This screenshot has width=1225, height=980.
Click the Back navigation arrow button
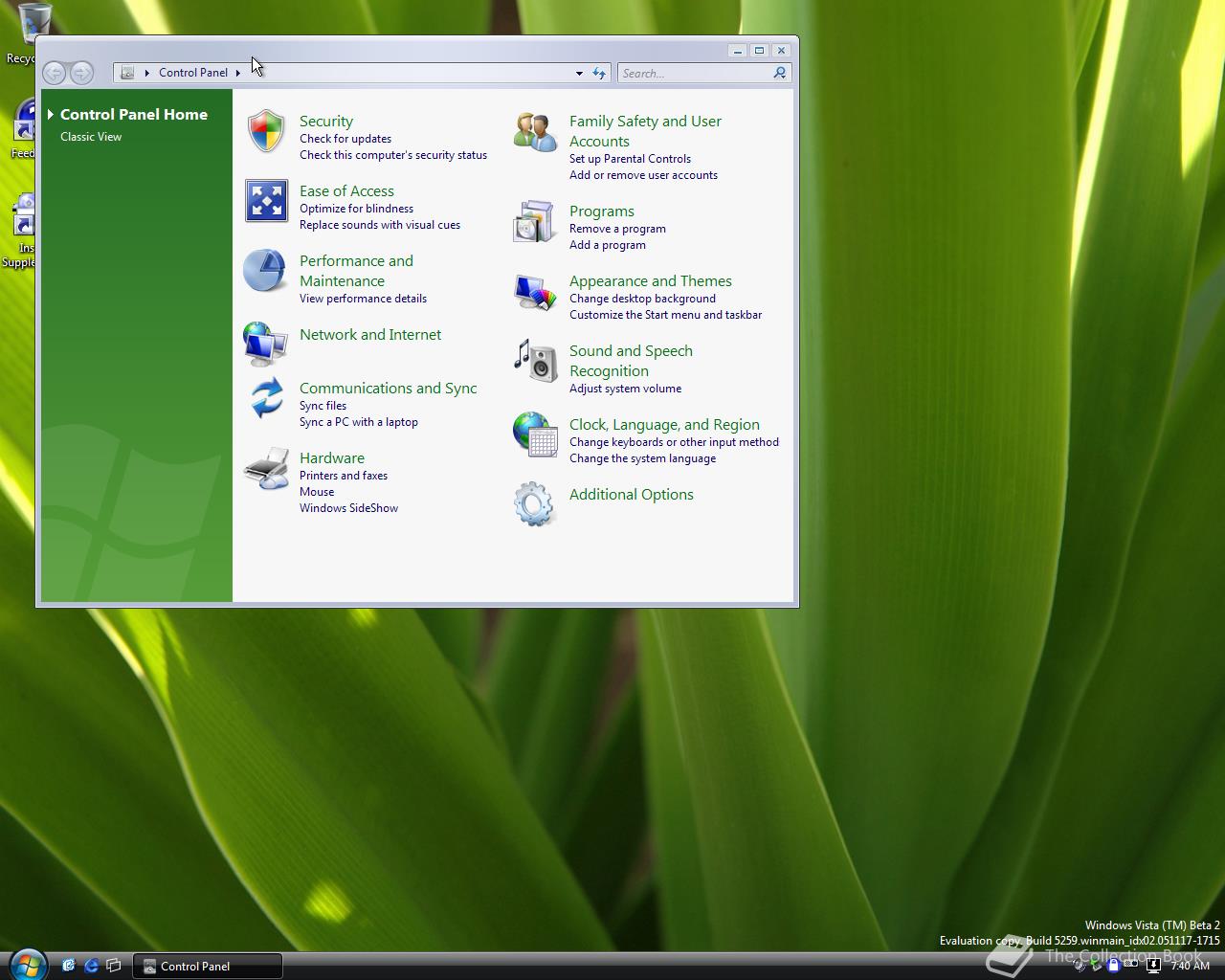click(x=55, y=73)
